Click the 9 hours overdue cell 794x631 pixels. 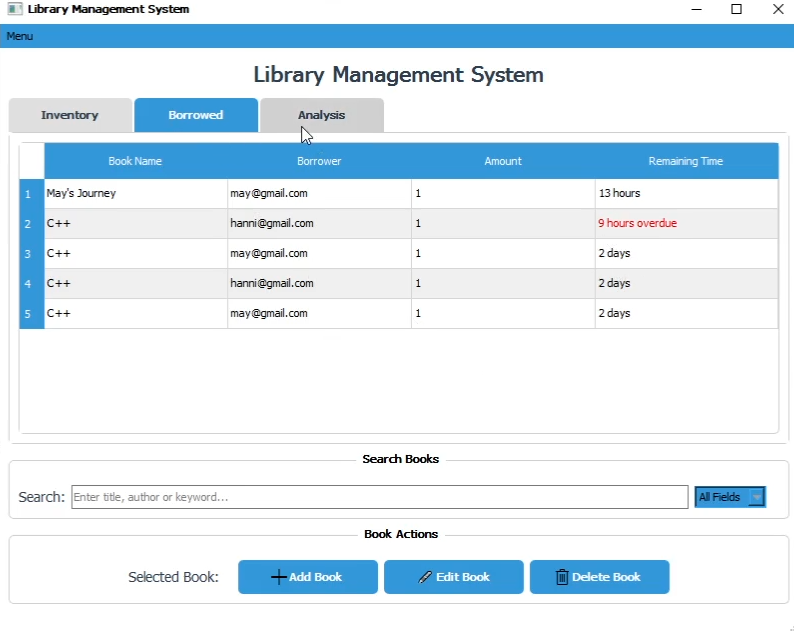(x=686, y=224)
